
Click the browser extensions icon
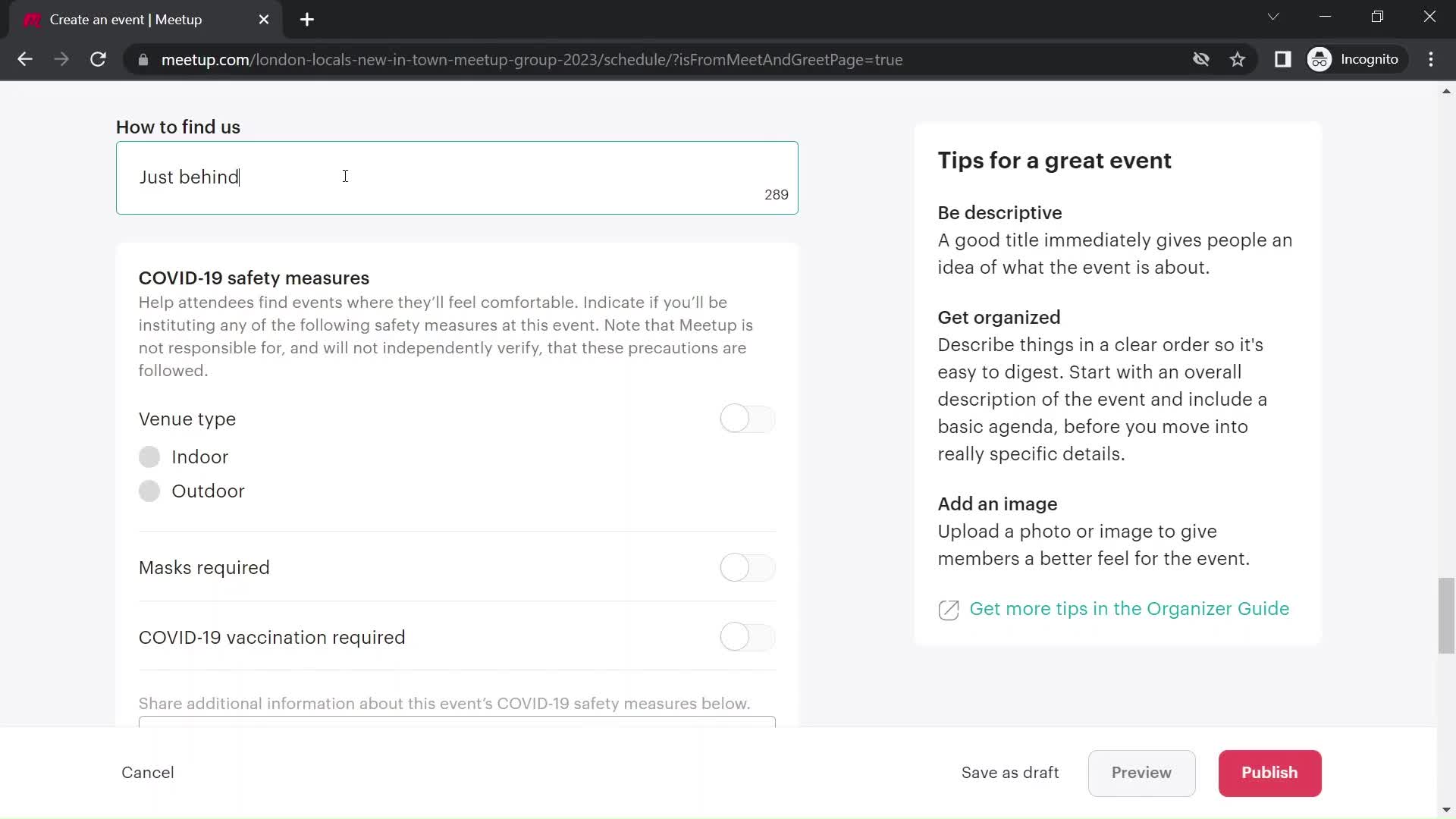coord(1284,59)
